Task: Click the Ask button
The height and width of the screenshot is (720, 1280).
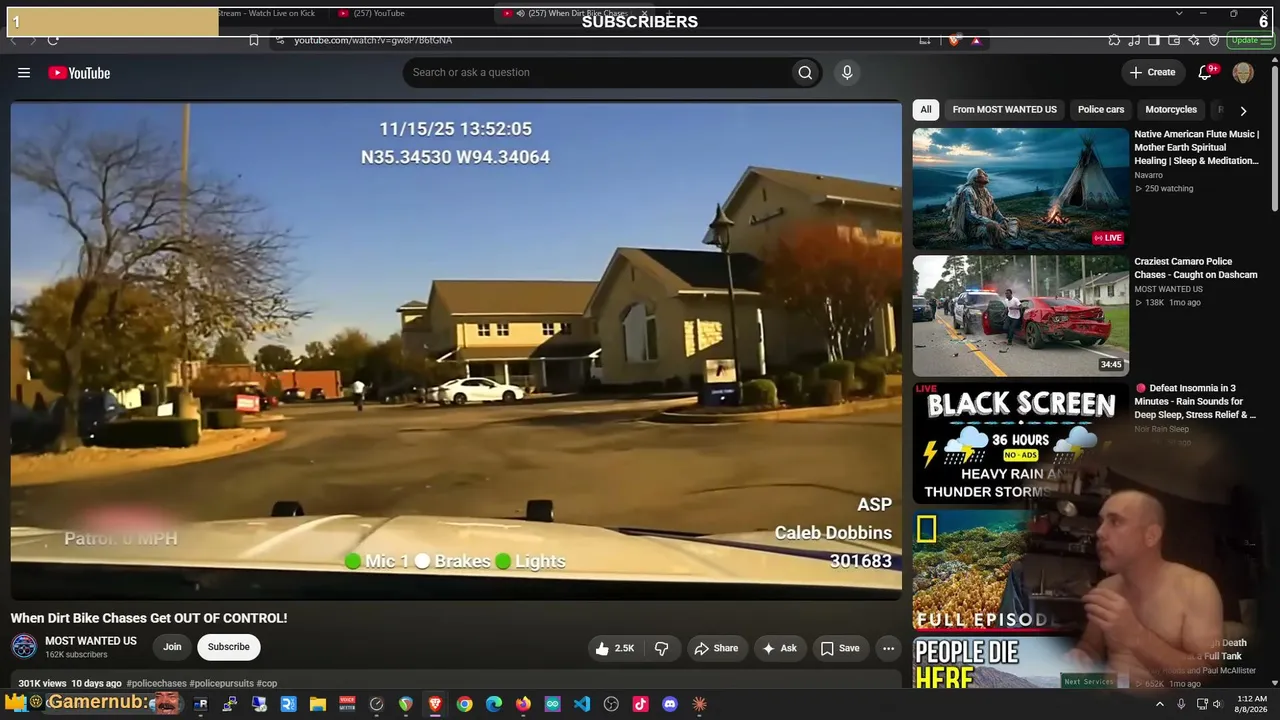Action: point(779,648)
